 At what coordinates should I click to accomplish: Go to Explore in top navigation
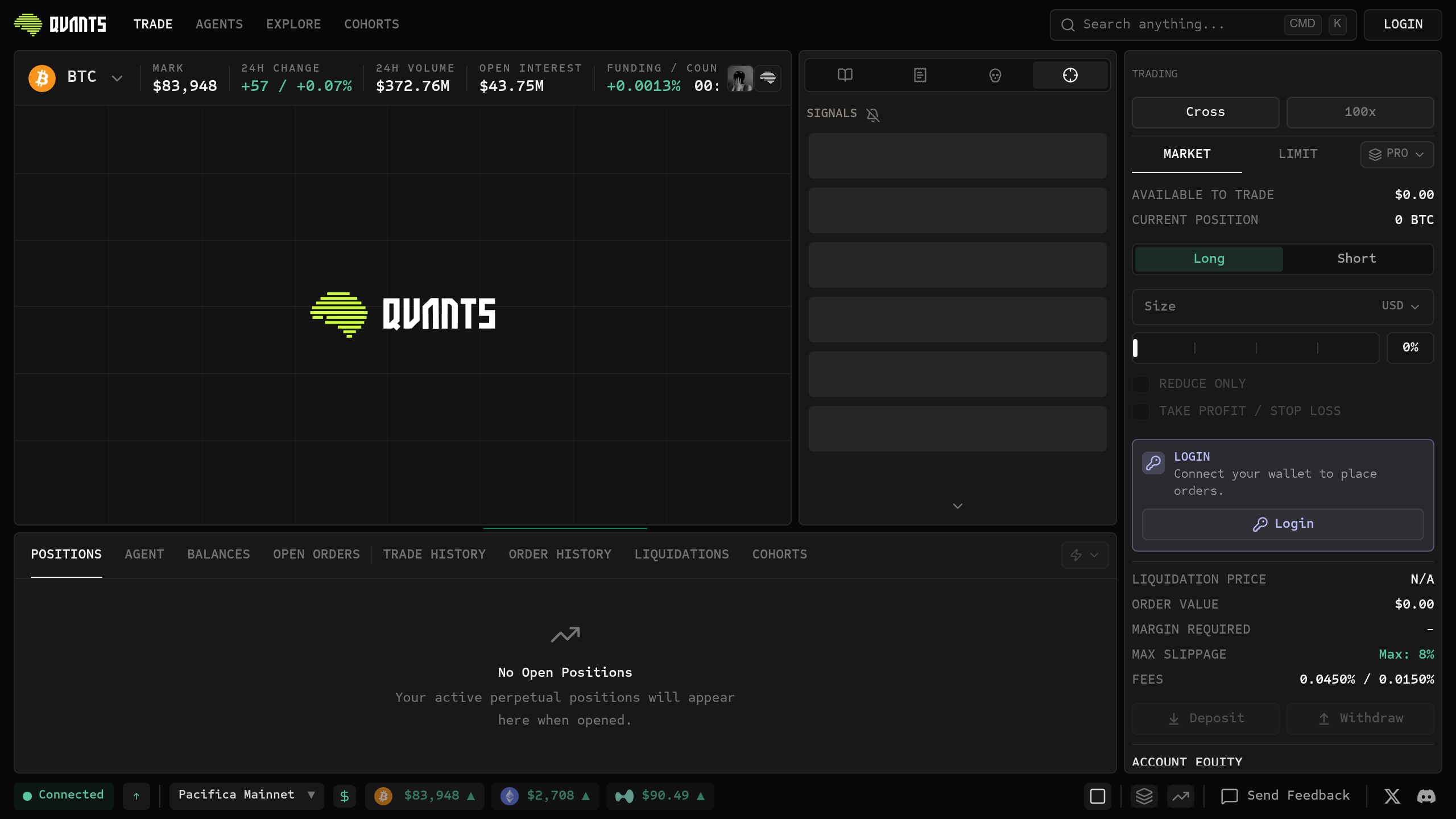[293, 24]
